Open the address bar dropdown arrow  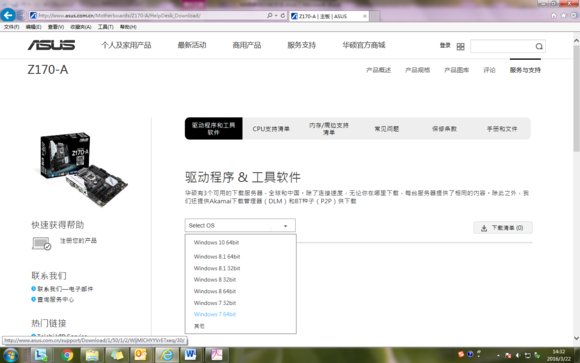coord(276,16)
